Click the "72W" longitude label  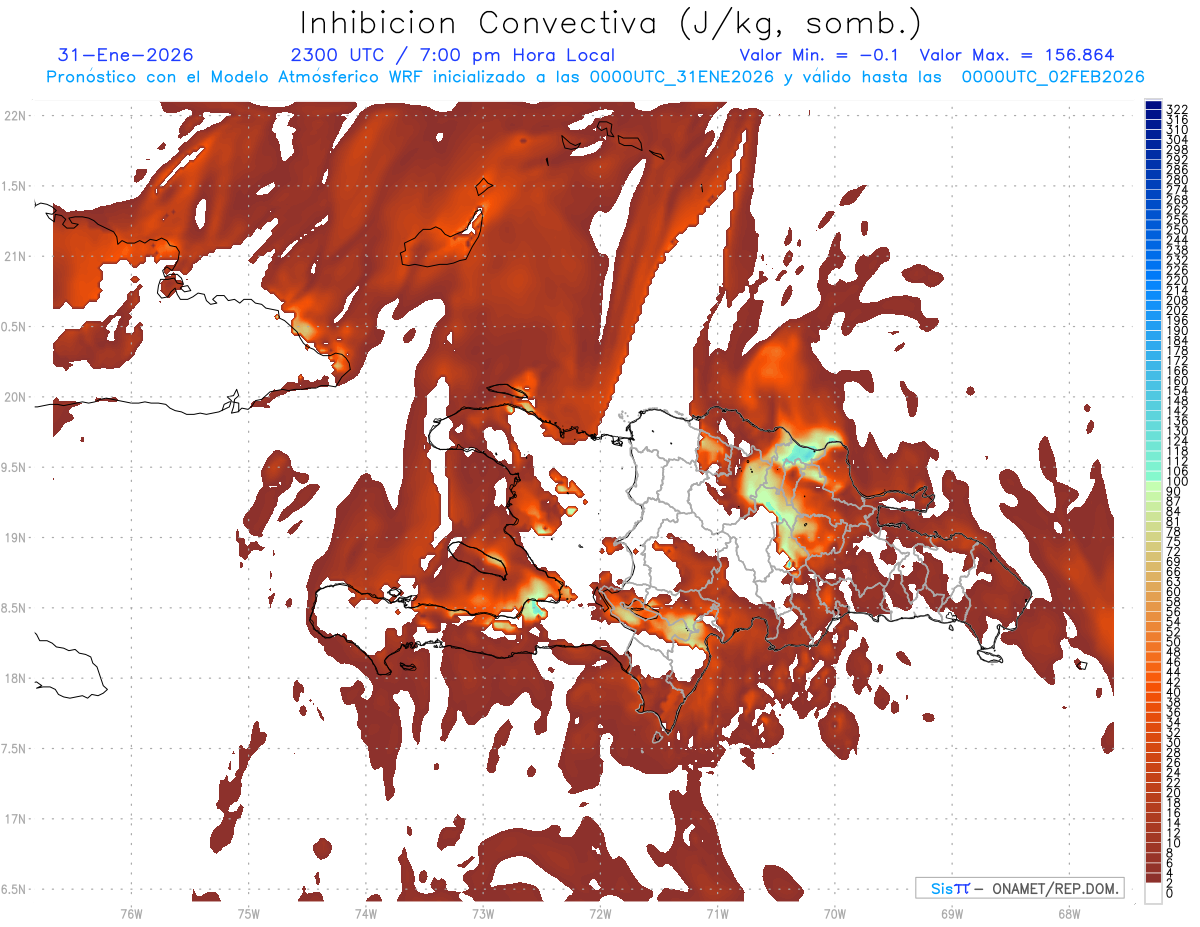600,913
